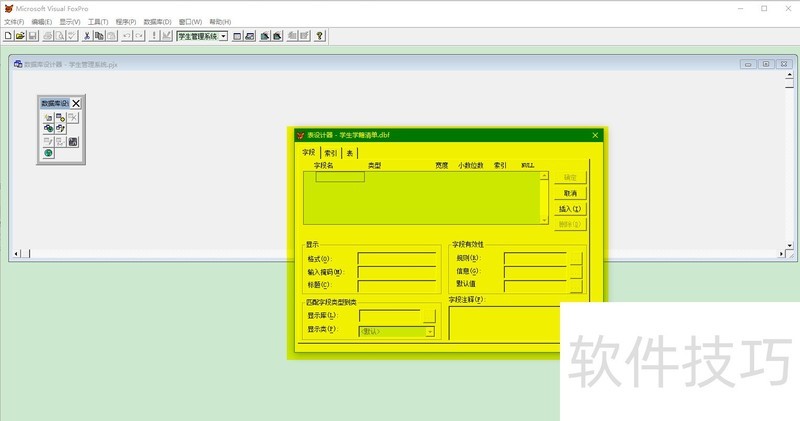The width and height of the screenshot is (800, 421).
Task: Click the builder button beside 信息(G) field
Action: click(x=576, y=271)
